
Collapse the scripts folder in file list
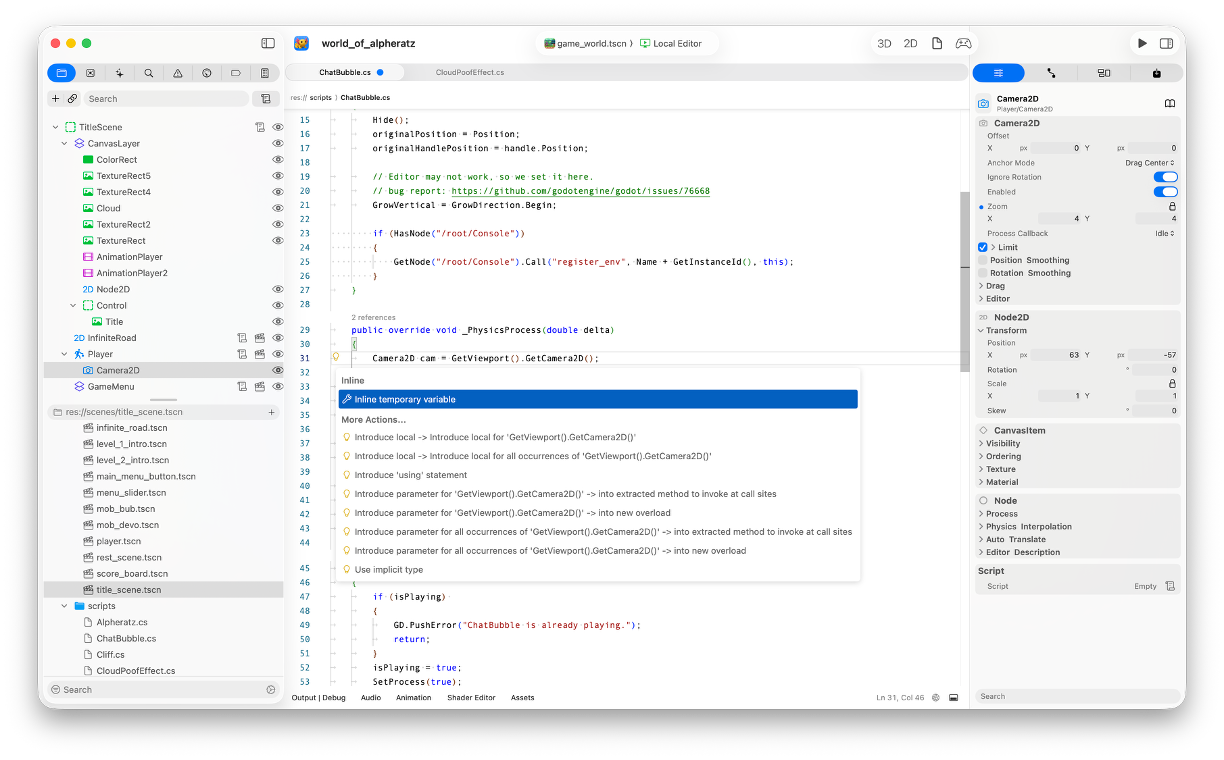(64, 606)
